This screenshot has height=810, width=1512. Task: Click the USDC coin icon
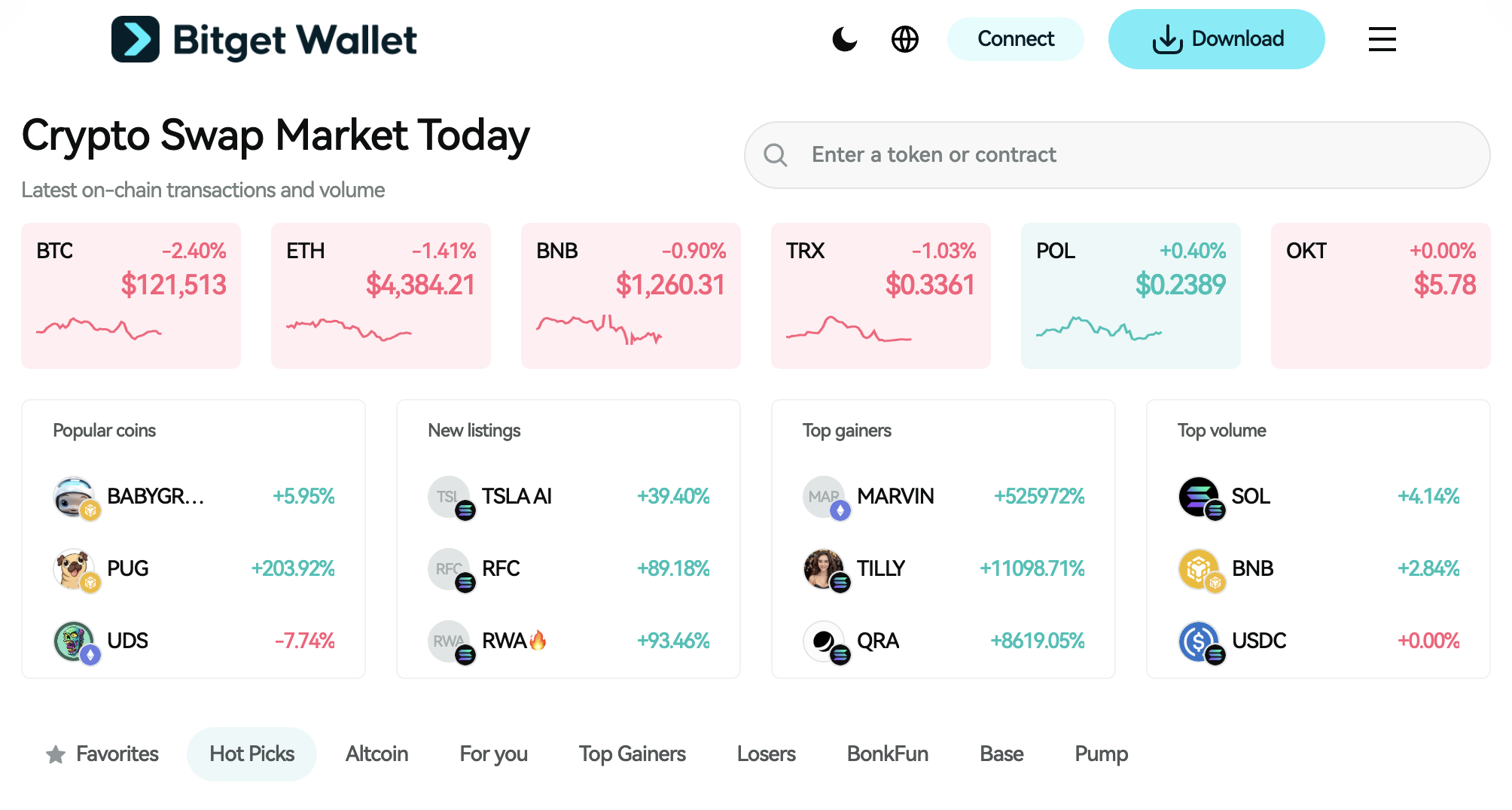coord(1199,641)
